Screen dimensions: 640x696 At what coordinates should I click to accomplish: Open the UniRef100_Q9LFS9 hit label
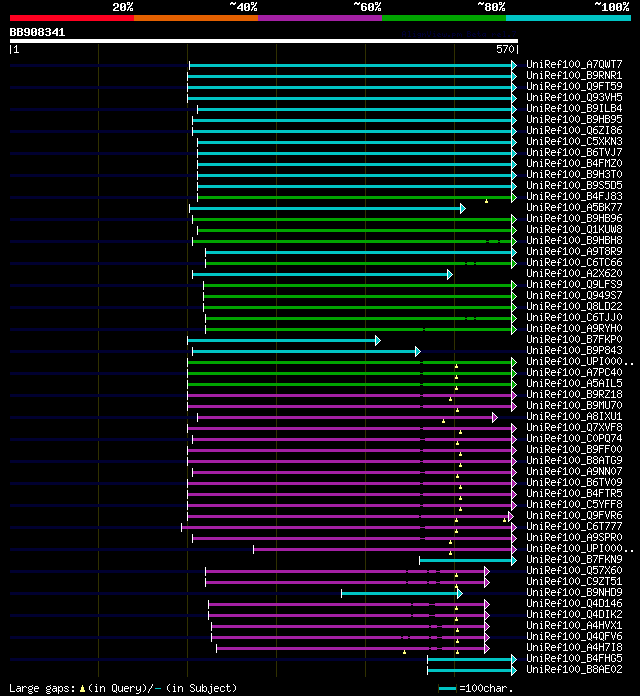tap(574, 284)
